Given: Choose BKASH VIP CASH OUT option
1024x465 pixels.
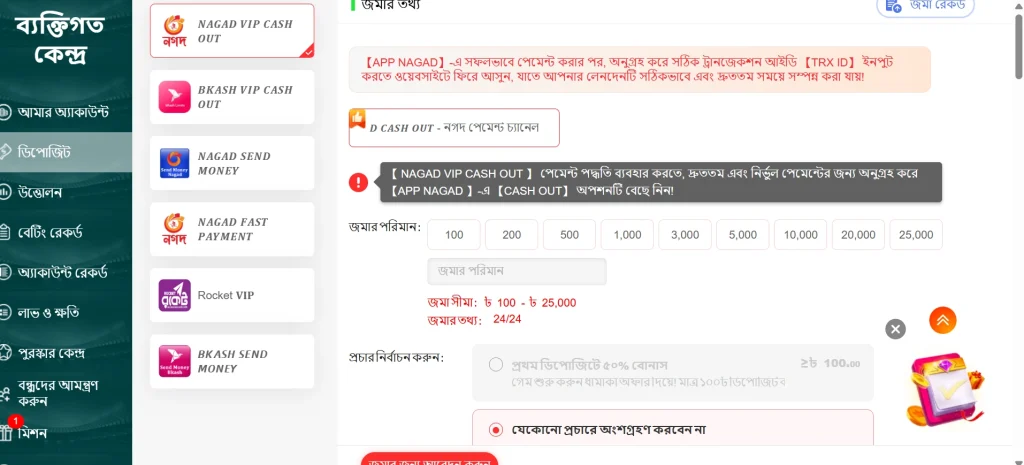Looking at the screenshot, I should point(232,97).
